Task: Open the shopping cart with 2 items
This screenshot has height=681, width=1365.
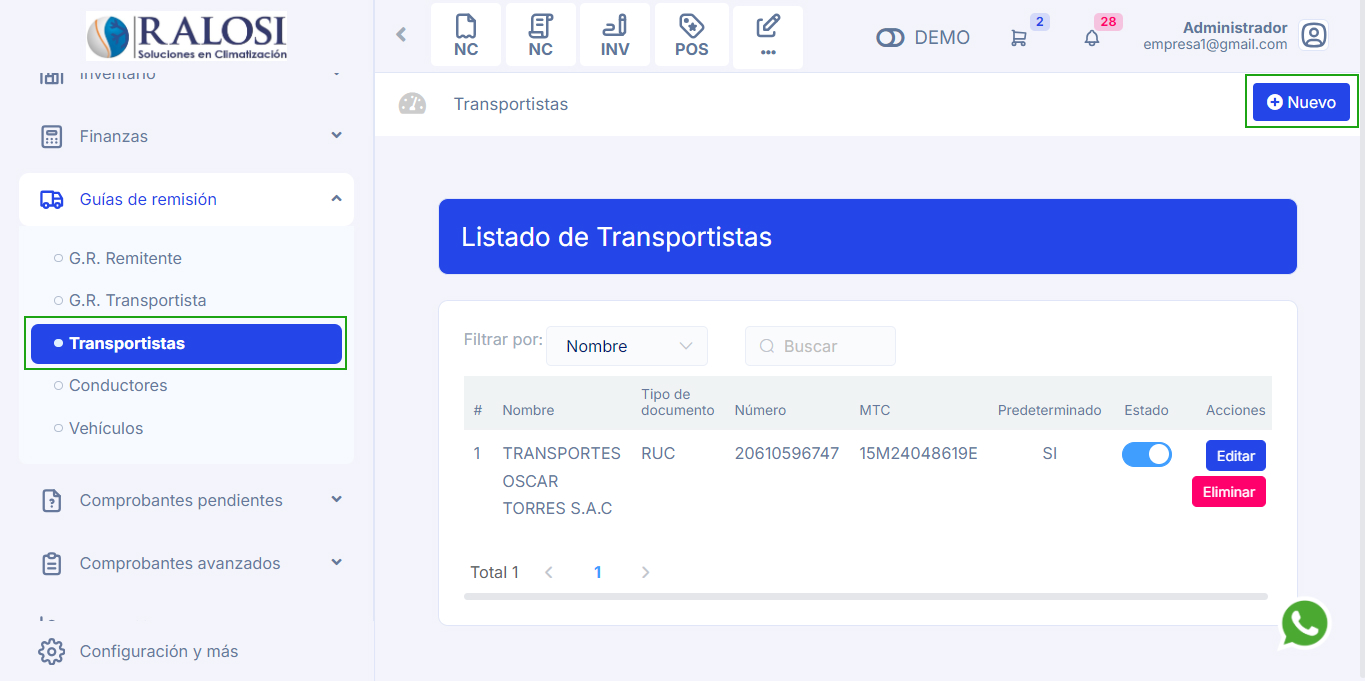Action: coord(1020,37)
